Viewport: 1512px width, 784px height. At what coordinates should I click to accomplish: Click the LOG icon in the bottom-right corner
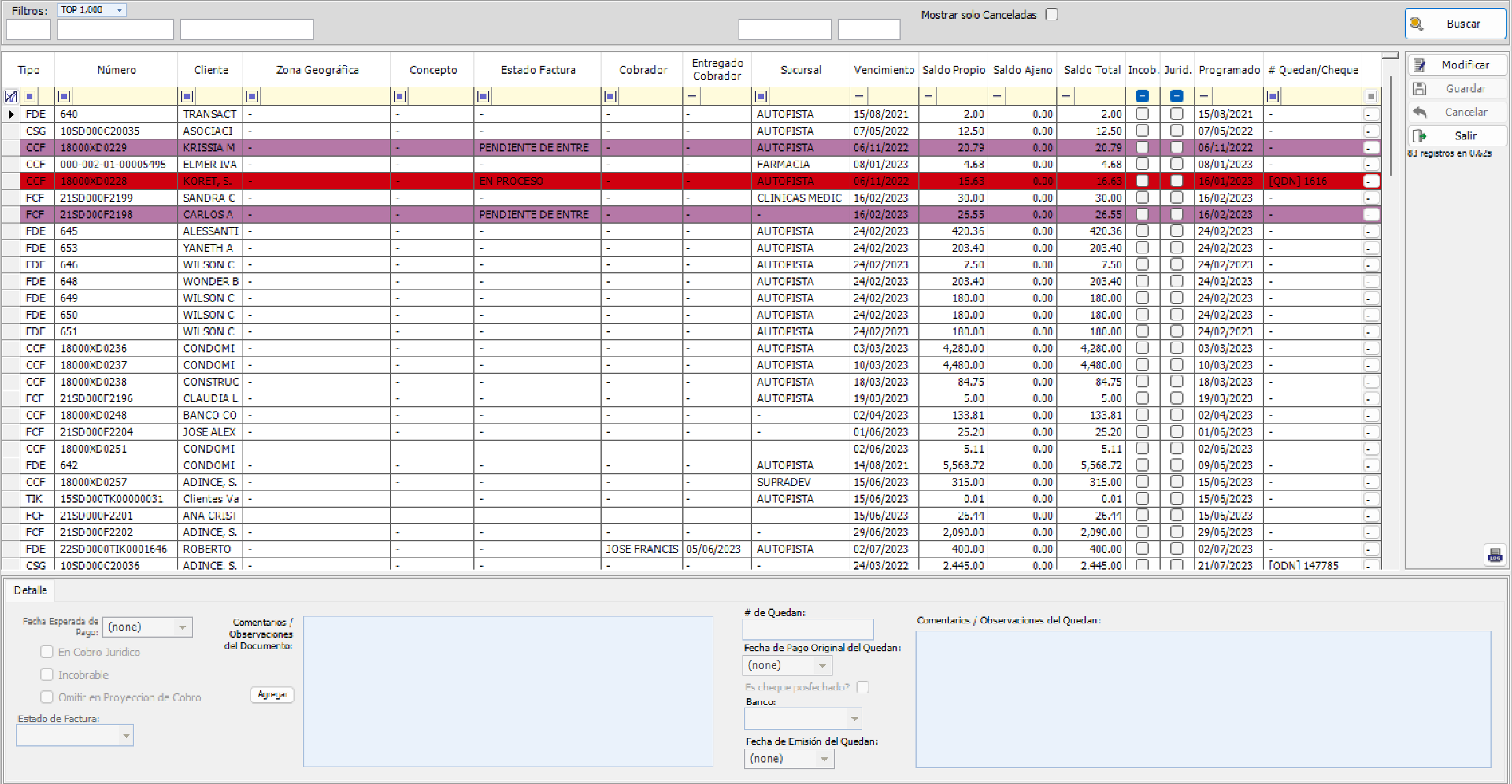point(1494,555)
